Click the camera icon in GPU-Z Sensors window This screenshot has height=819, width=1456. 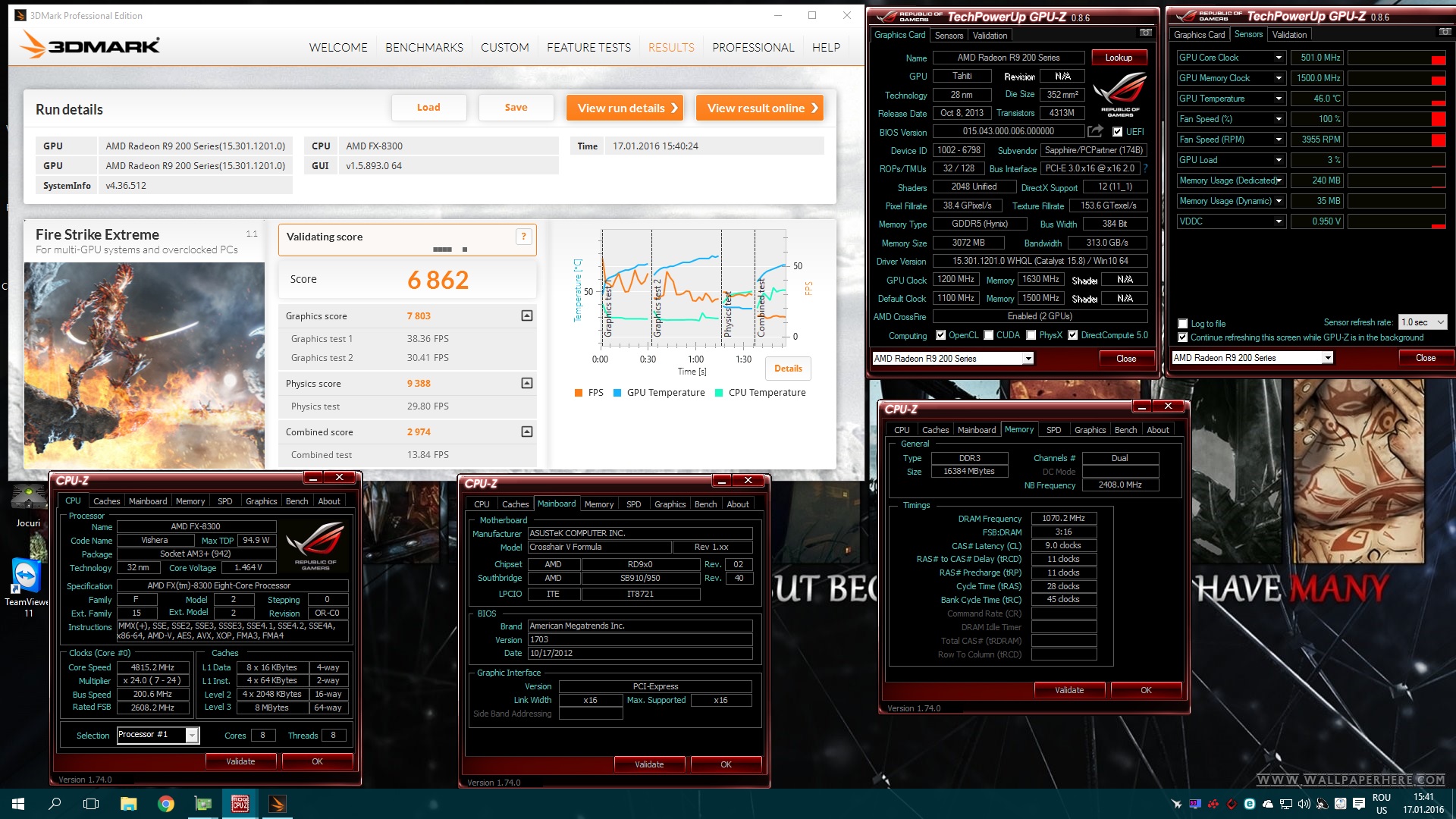pos(1445,32)
